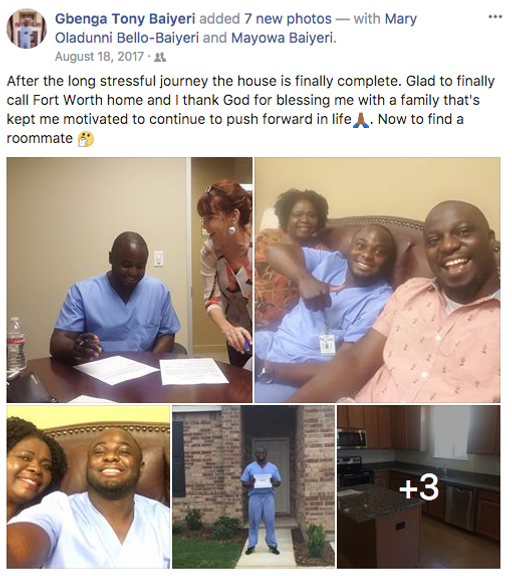512x576 pixels.
Task: Visit Mayowa Baiyeri's tagged profile
Action: pyautogui.click(x=283, y=38)
